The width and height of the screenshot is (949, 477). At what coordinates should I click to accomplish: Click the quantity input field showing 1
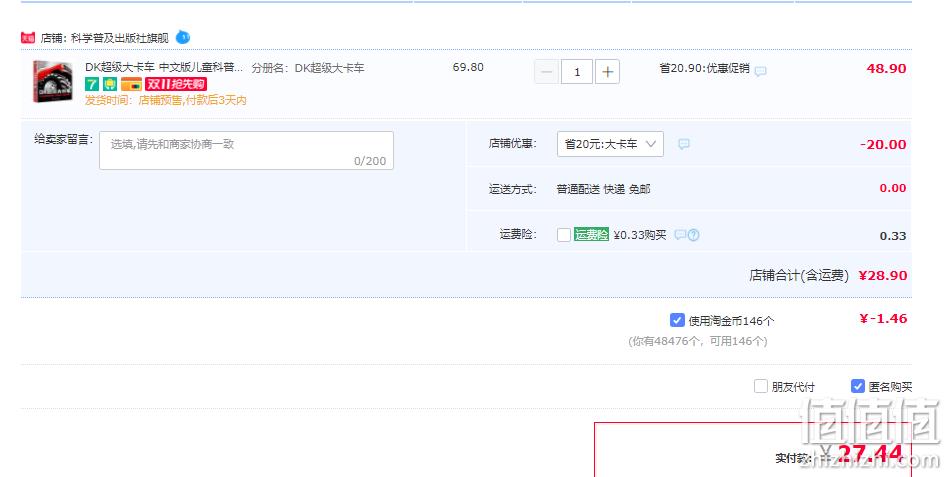pos(577,72)
